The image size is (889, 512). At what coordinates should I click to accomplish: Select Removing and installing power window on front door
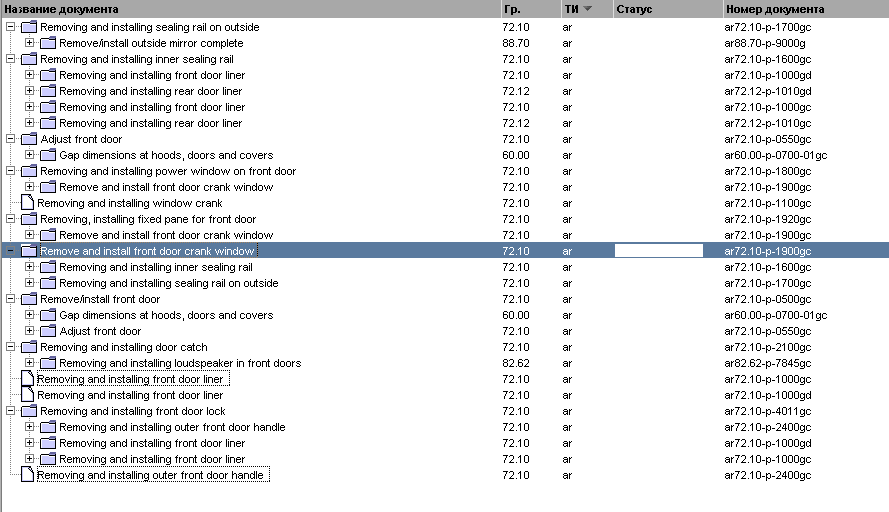tap(168, 171)
